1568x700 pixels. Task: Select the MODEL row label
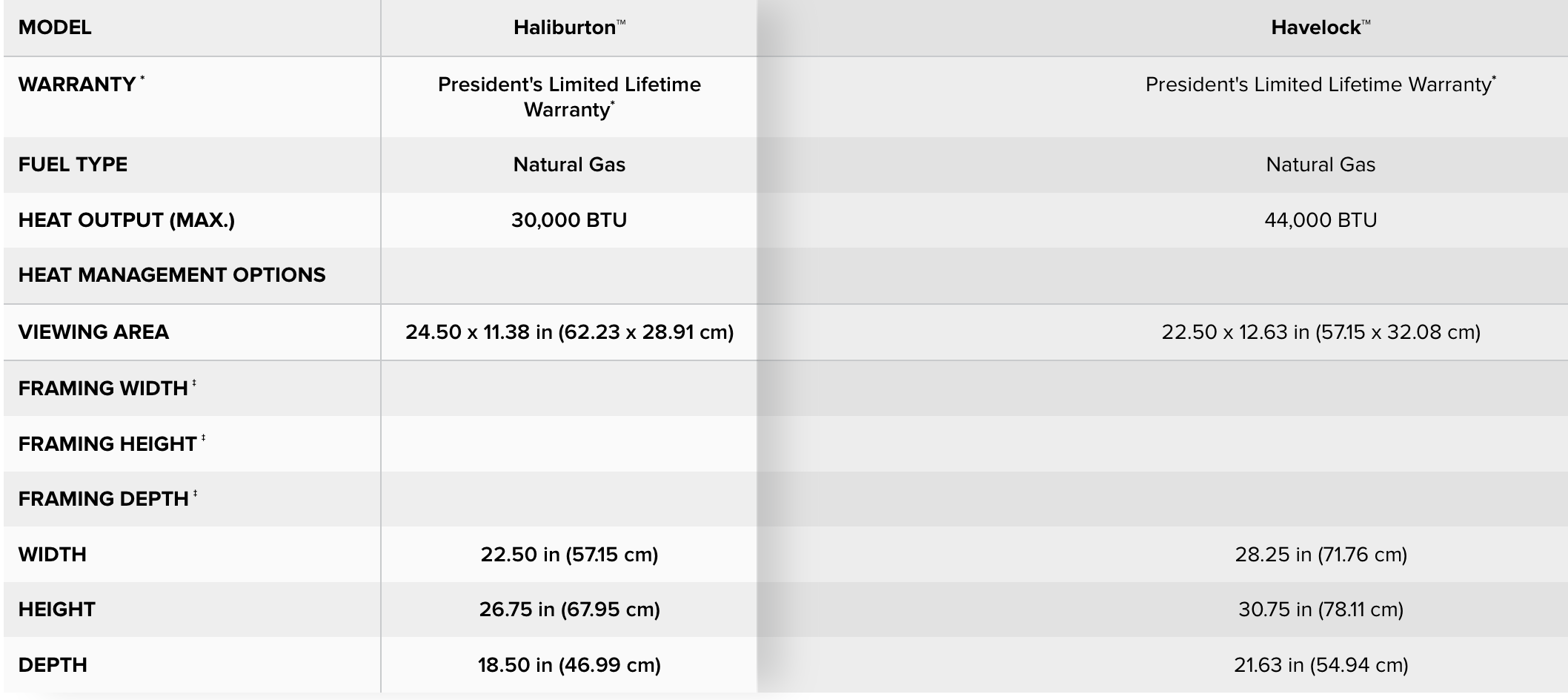(55, 28)
